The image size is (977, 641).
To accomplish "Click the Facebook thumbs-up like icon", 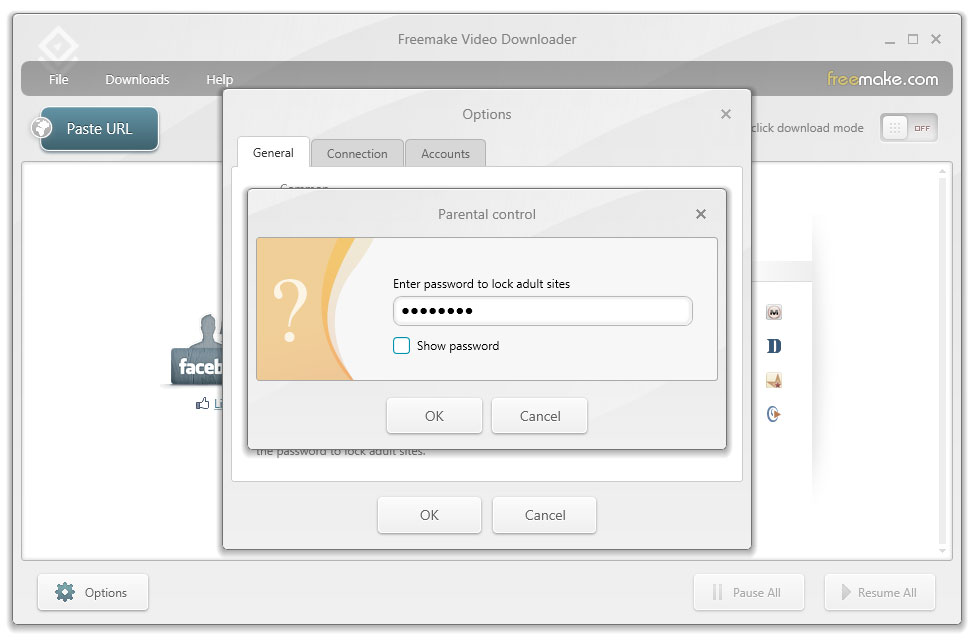I will point(203,404).
